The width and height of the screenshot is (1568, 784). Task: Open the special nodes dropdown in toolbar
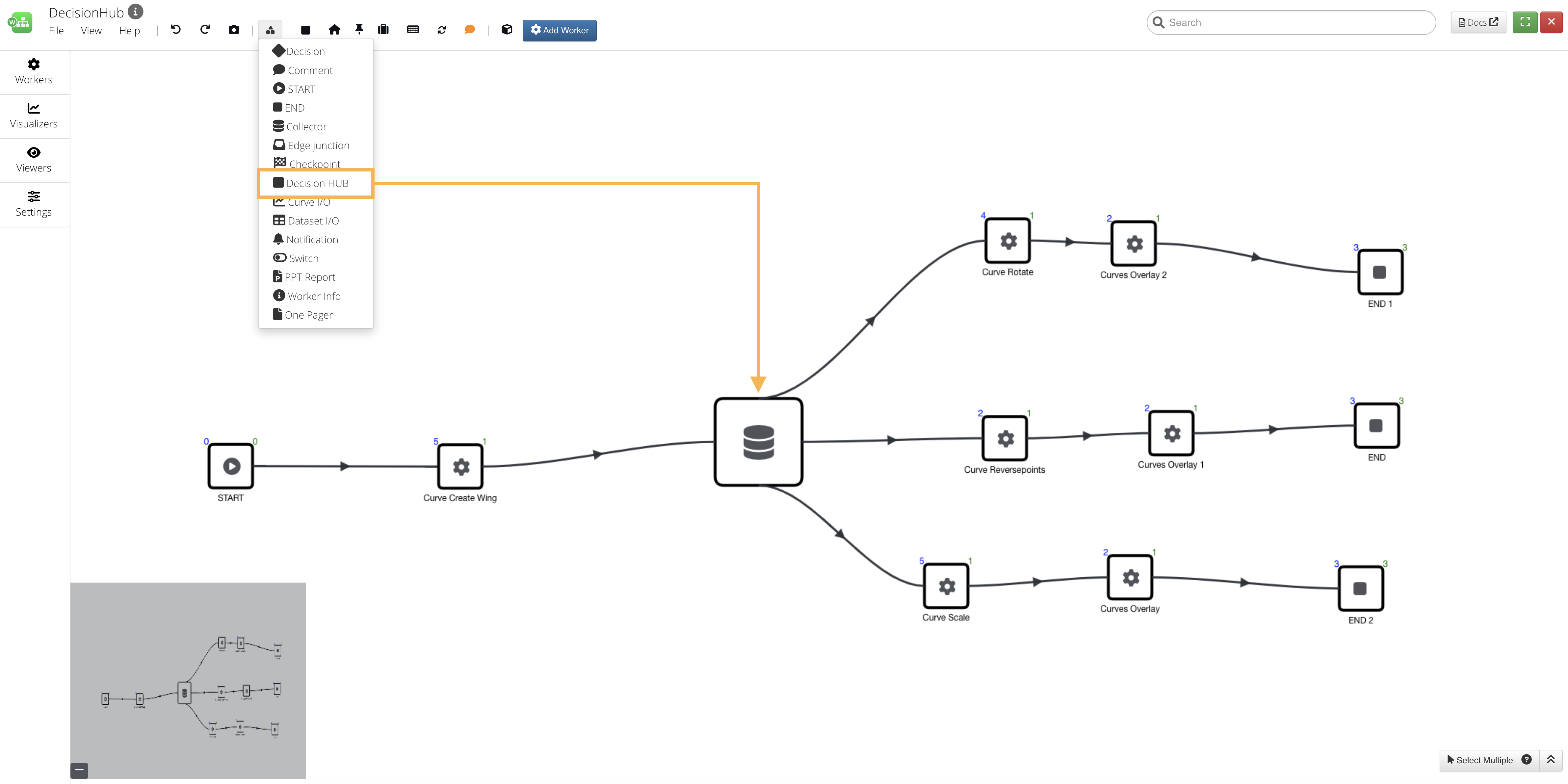(x=270, y=29)
